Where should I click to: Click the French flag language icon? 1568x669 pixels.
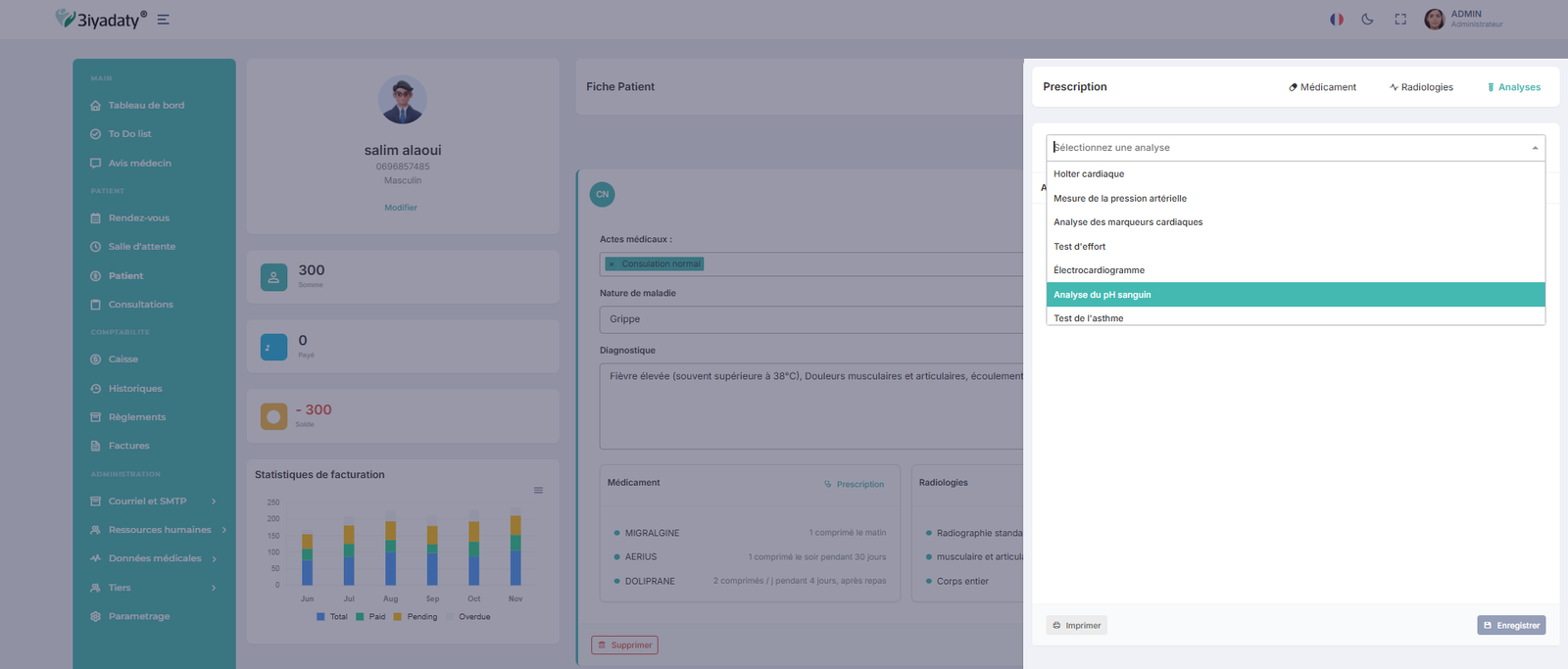click(1336, 20)
